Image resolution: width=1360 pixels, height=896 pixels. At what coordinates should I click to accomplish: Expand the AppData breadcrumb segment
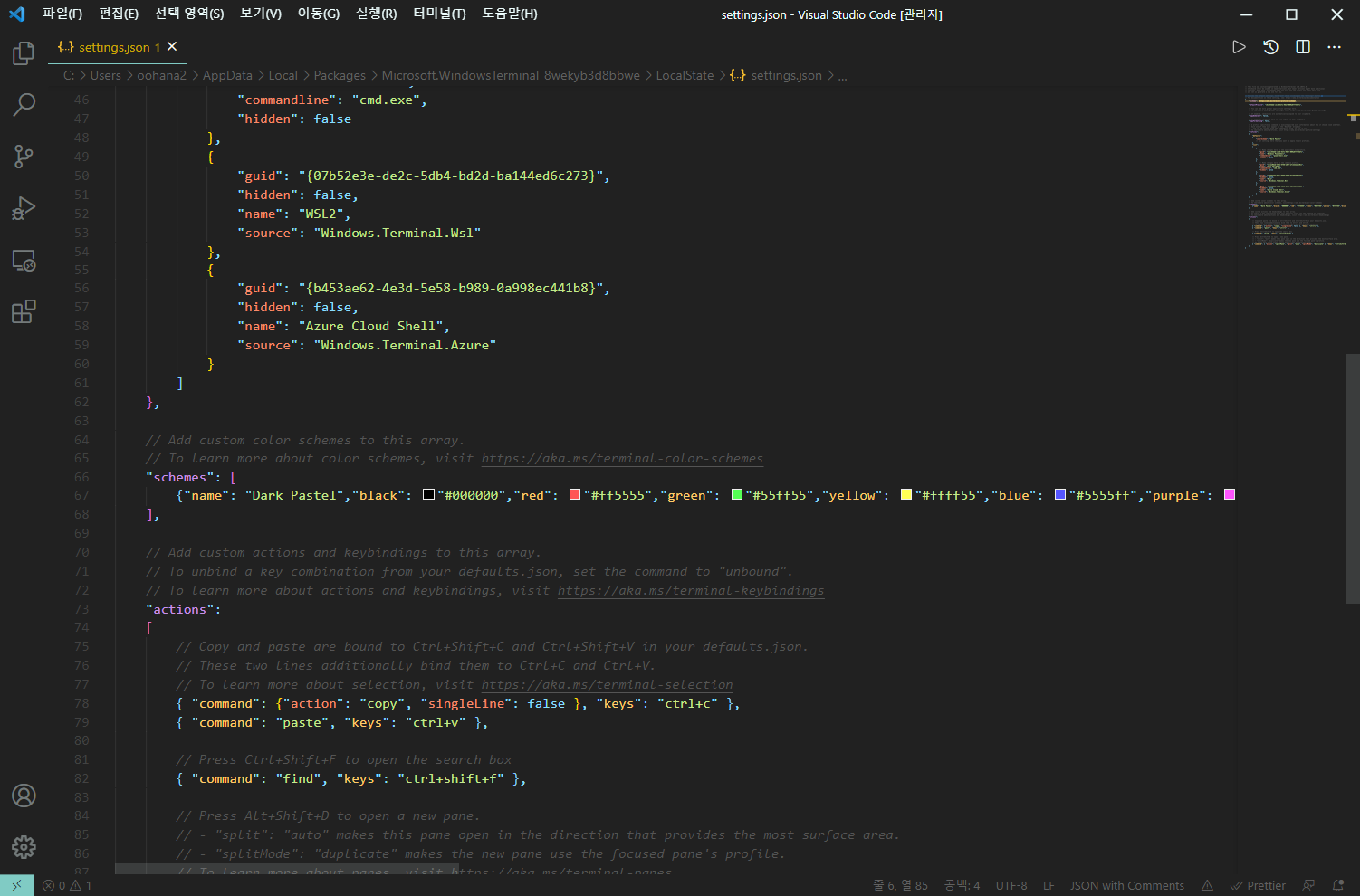coord(227,75)
